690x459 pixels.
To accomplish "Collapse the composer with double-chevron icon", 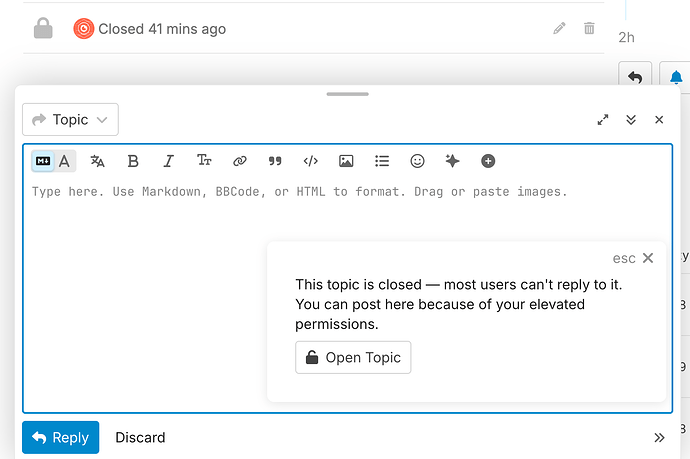I will pos(631,120).
